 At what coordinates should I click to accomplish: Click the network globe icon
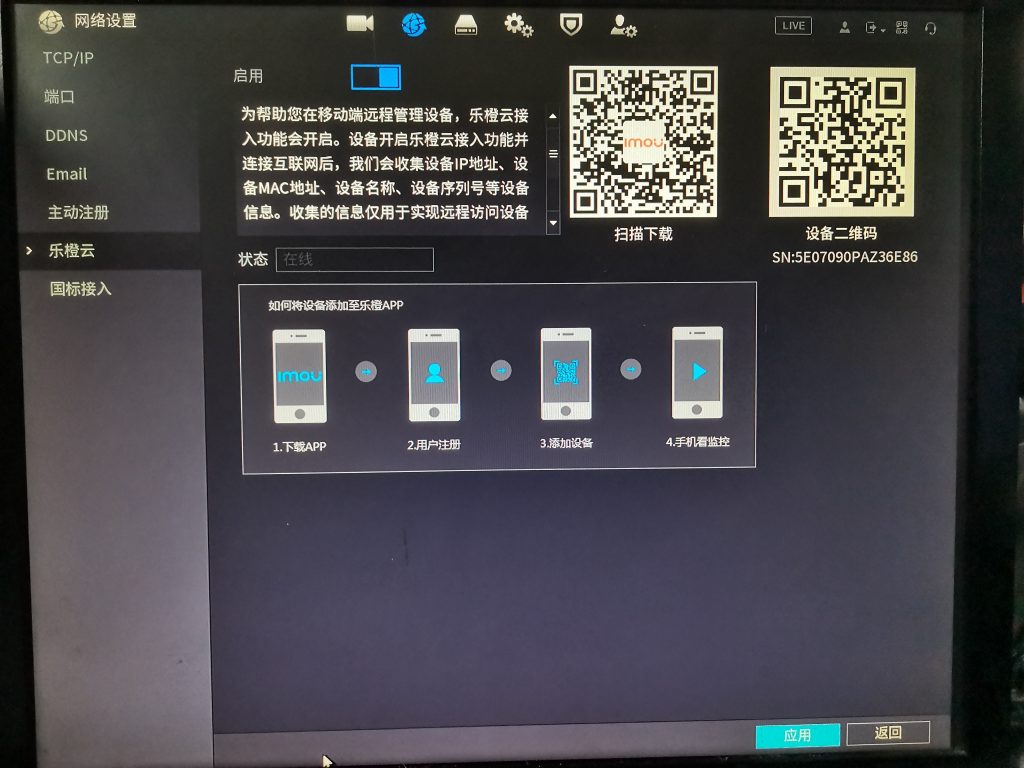(x=413, y=25)
